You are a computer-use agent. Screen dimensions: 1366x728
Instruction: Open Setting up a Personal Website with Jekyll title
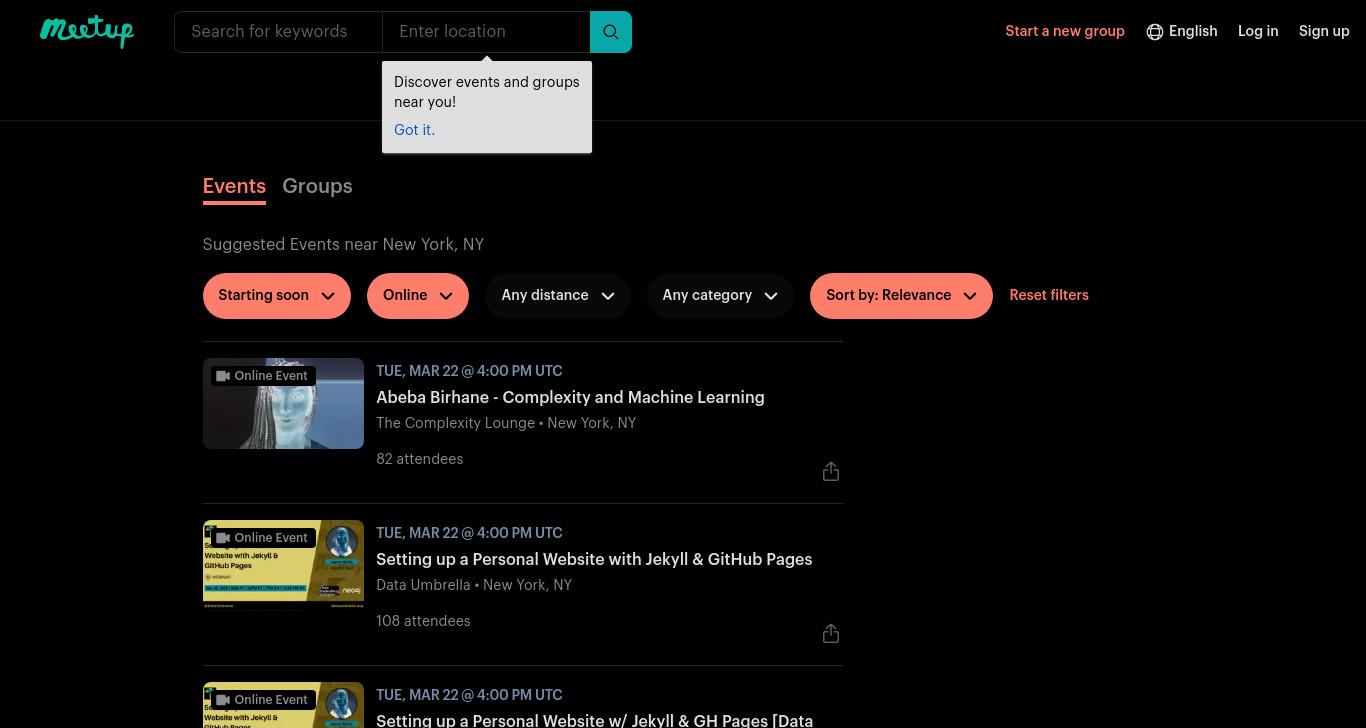594,560
